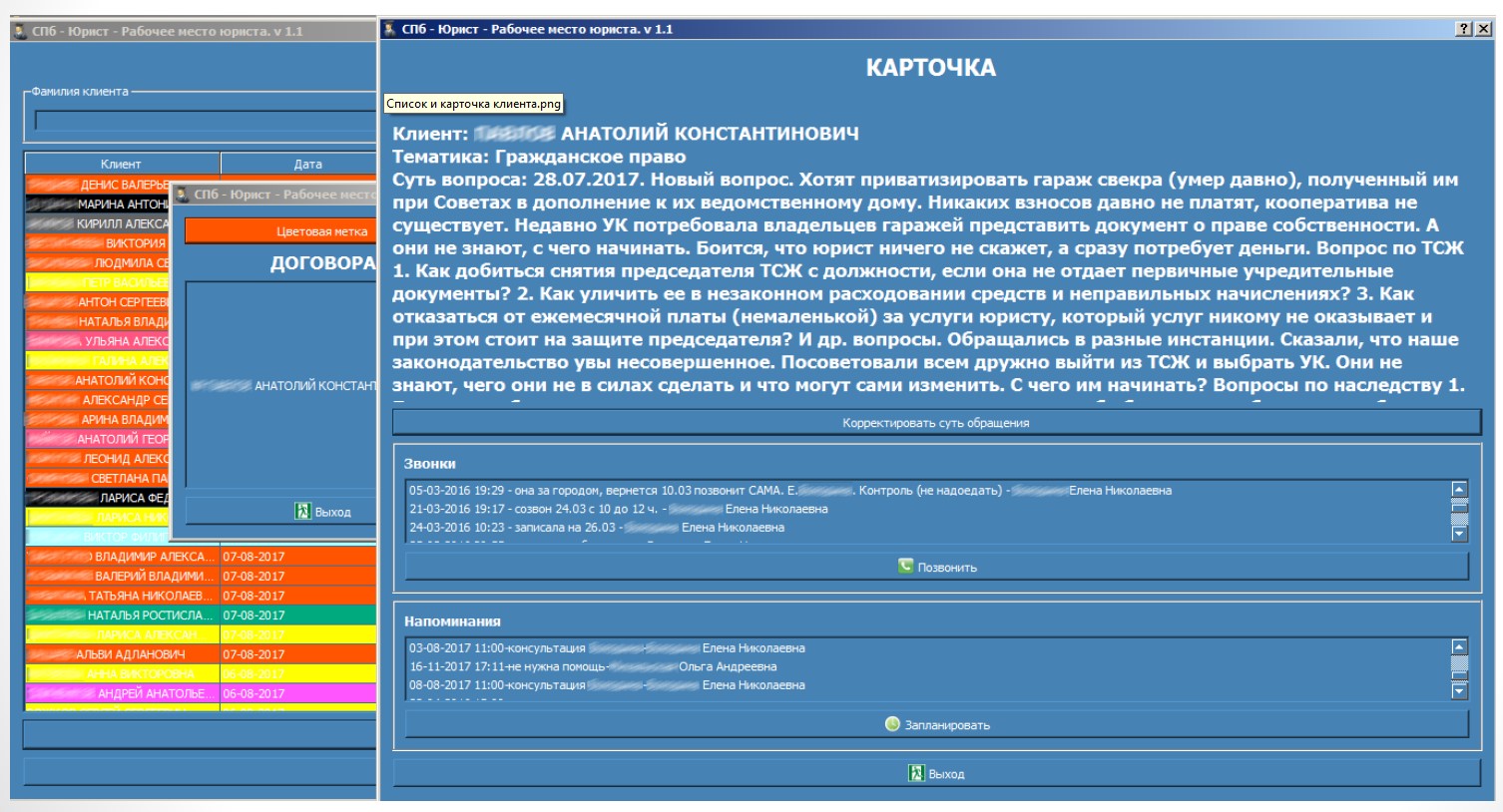
Task: Select call entry 24-03-2016 10:23
Action: click(597, 527)
